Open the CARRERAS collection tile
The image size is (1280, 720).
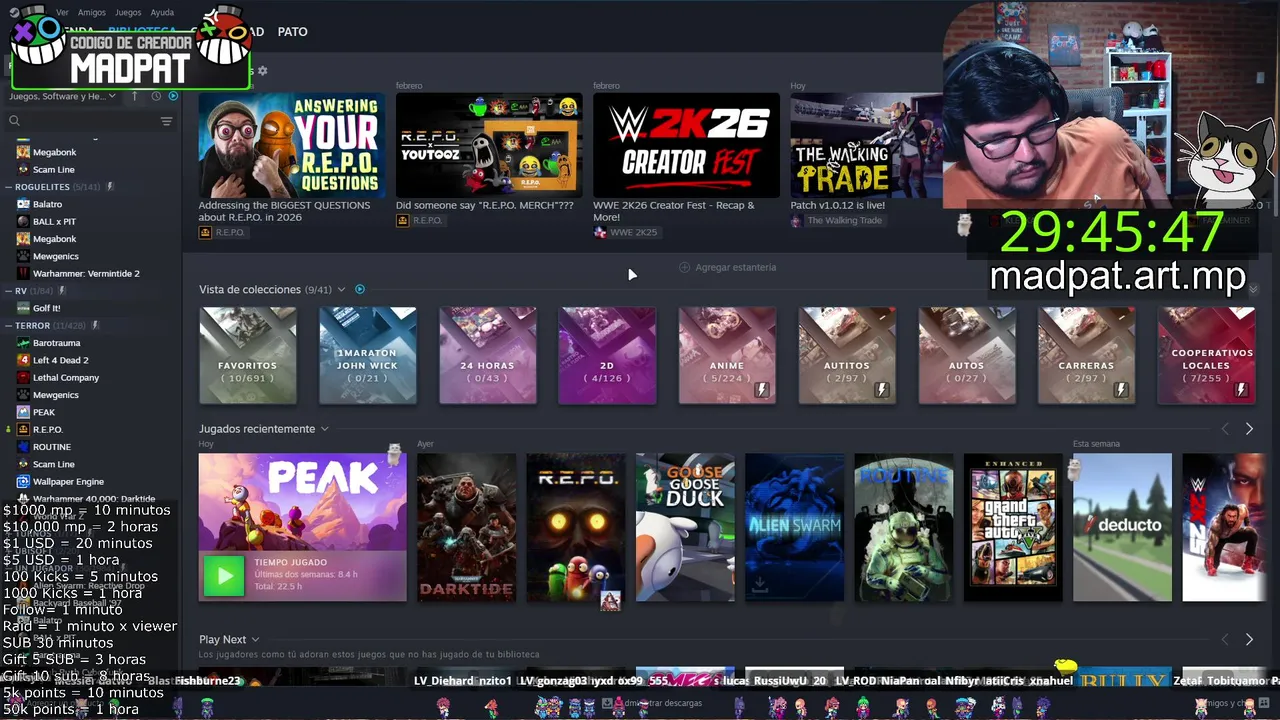click(1086, 355)
